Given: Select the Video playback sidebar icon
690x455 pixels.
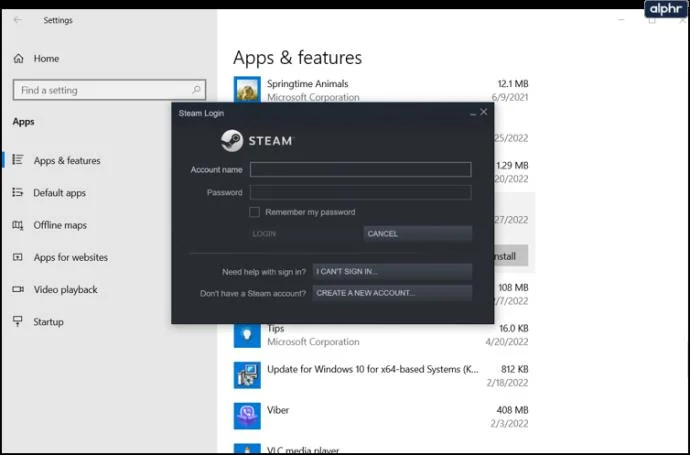Looking at the screenshot, I should [x=18, y=289].
